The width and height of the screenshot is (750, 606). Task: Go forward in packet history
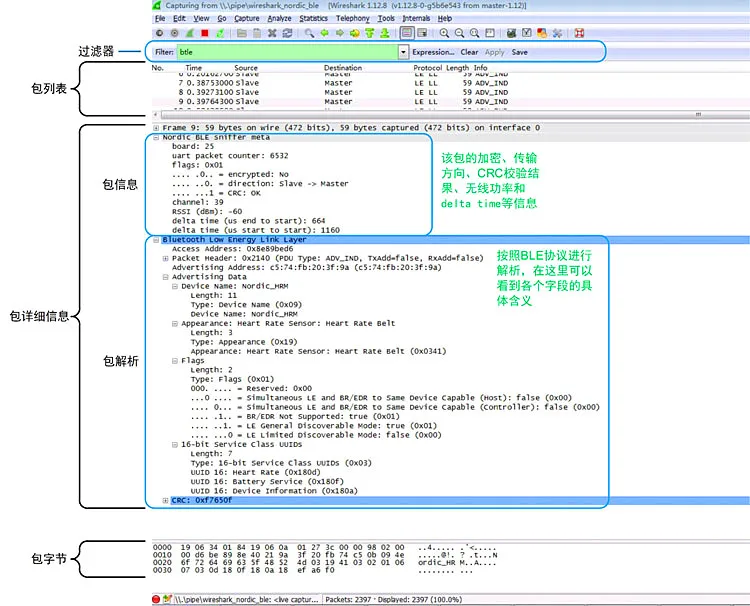(340, 33)
